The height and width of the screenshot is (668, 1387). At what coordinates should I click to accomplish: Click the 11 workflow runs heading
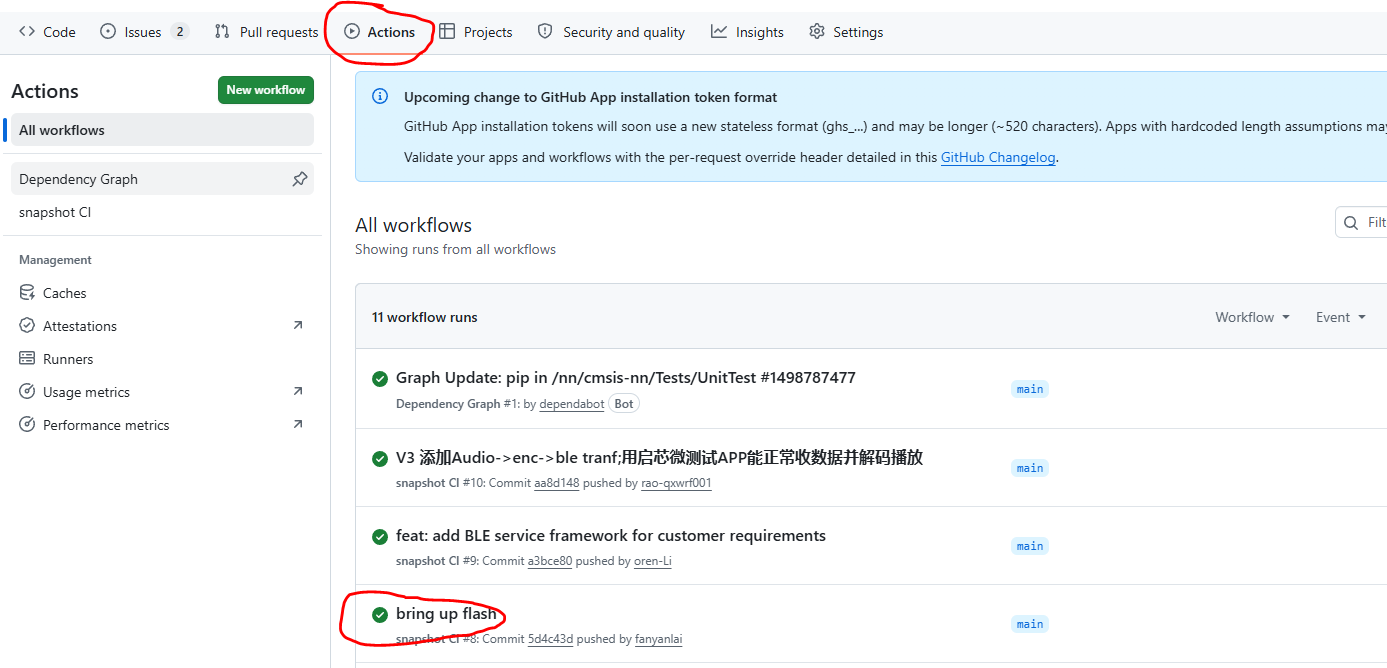click(425, 317)
